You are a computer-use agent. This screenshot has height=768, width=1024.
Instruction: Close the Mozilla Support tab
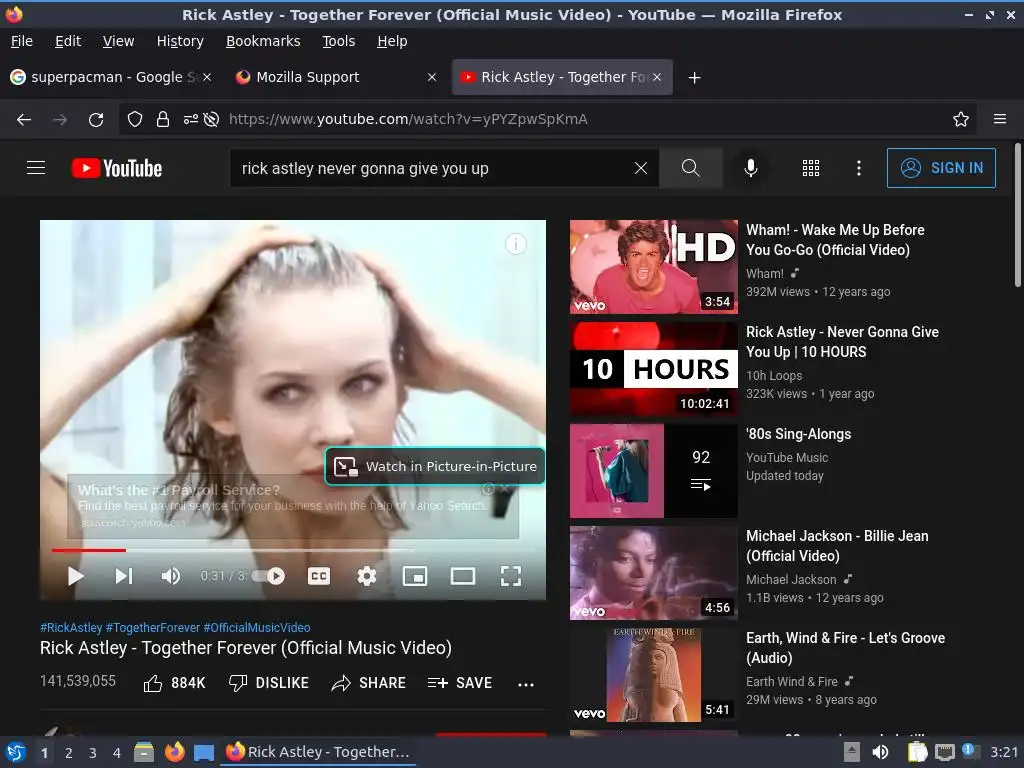click(432, 77)
